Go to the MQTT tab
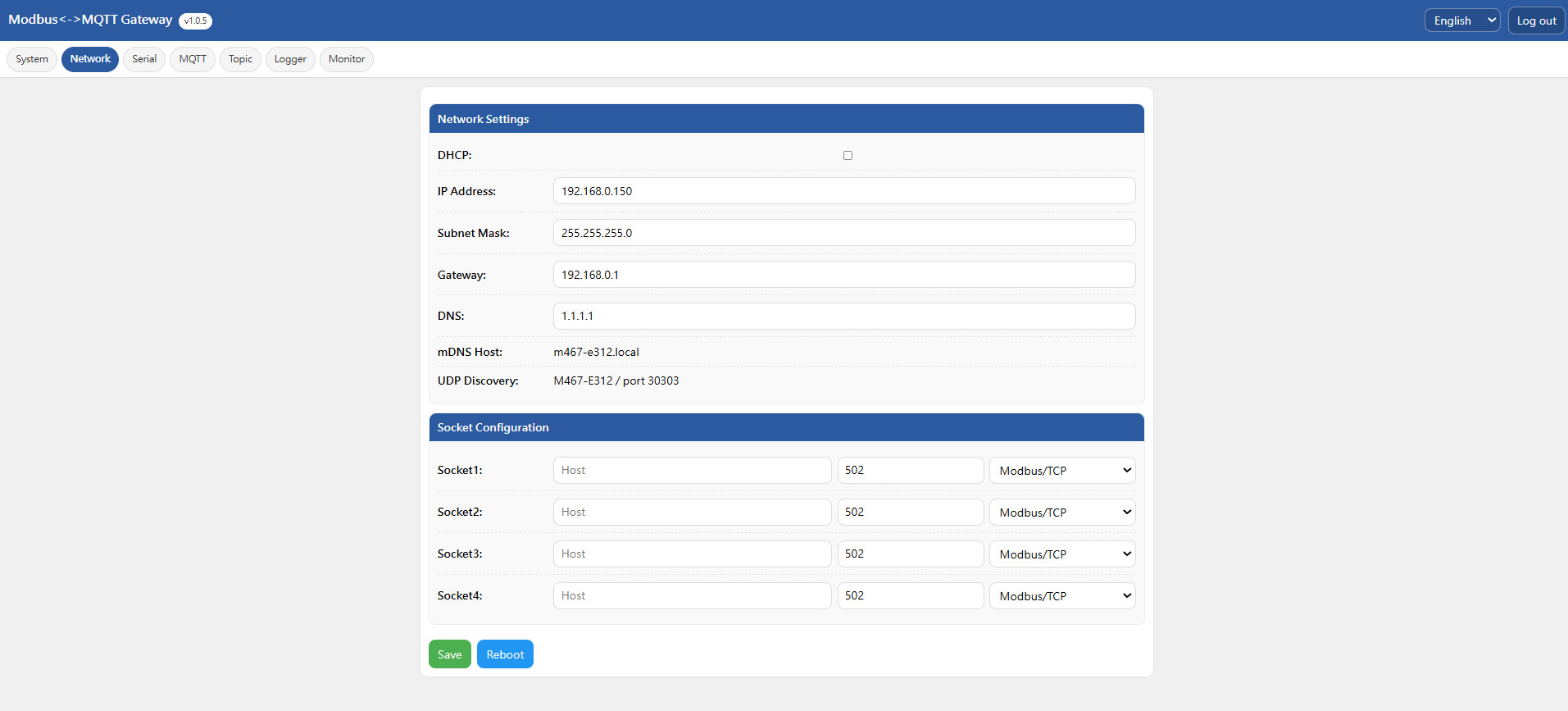This screenshot has width=1568, height=711. pyautogui.click(x=193, y=59)
